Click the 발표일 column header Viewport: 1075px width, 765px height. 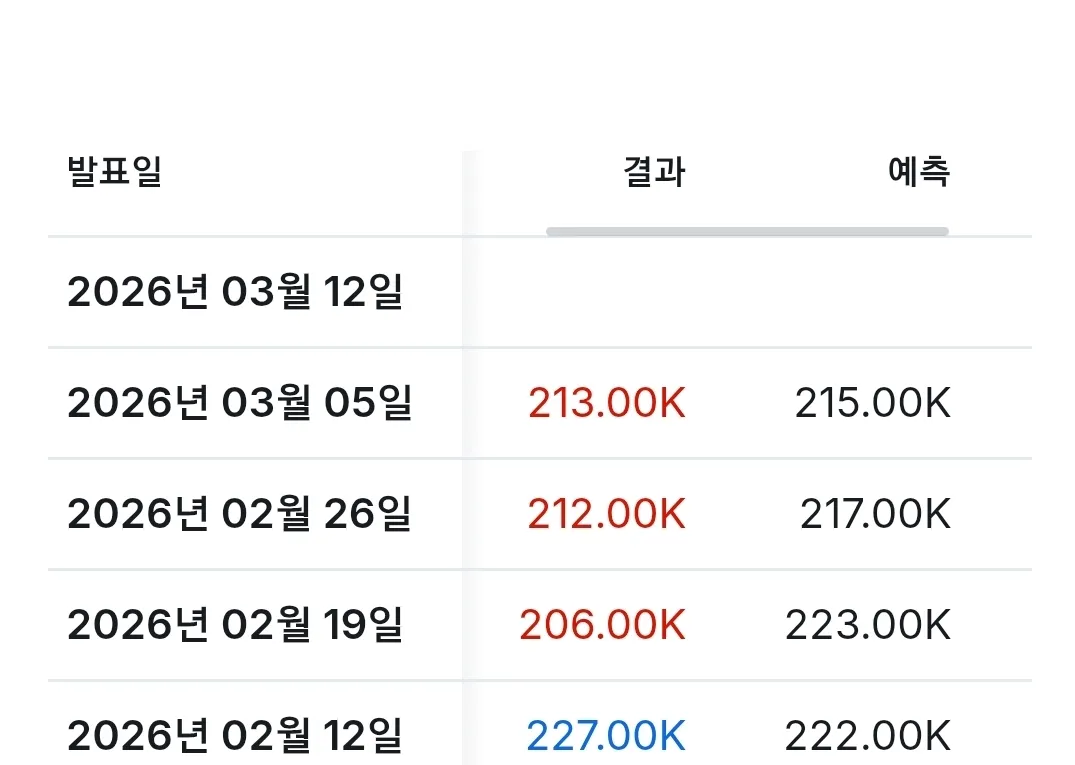[114, 172]
